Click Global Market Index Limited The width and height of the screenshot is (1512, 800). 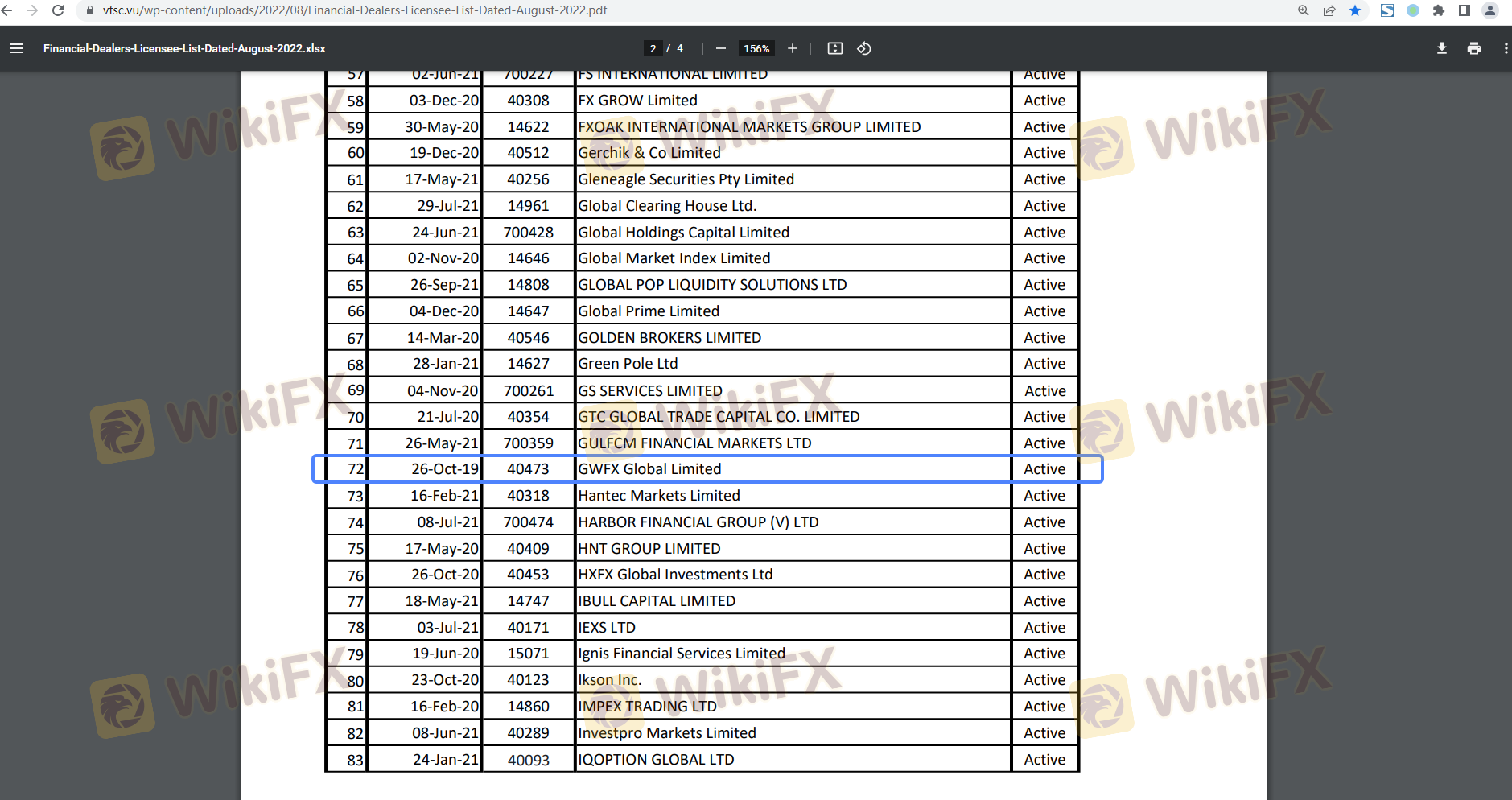tap(674, 258)
